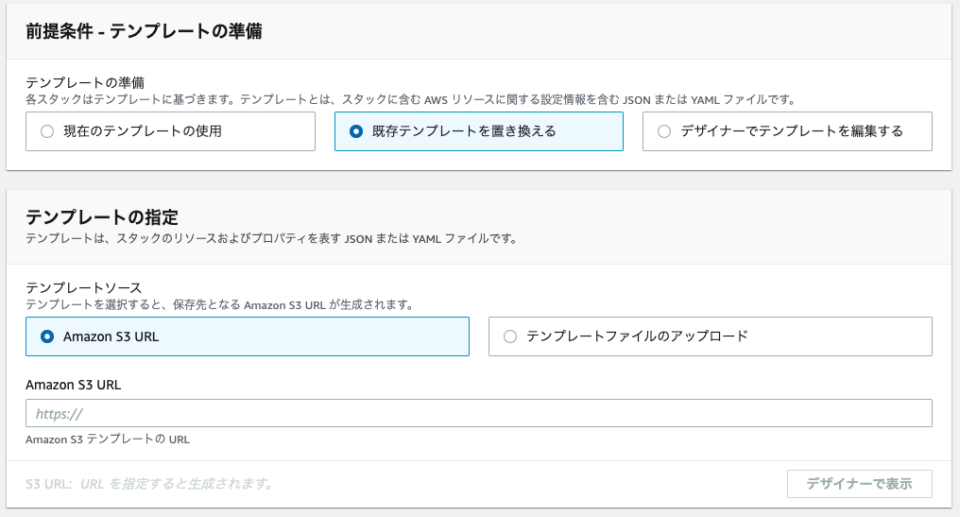Click the テンプレートの準備 description text

pyautogui.click(x=410, y=99)
